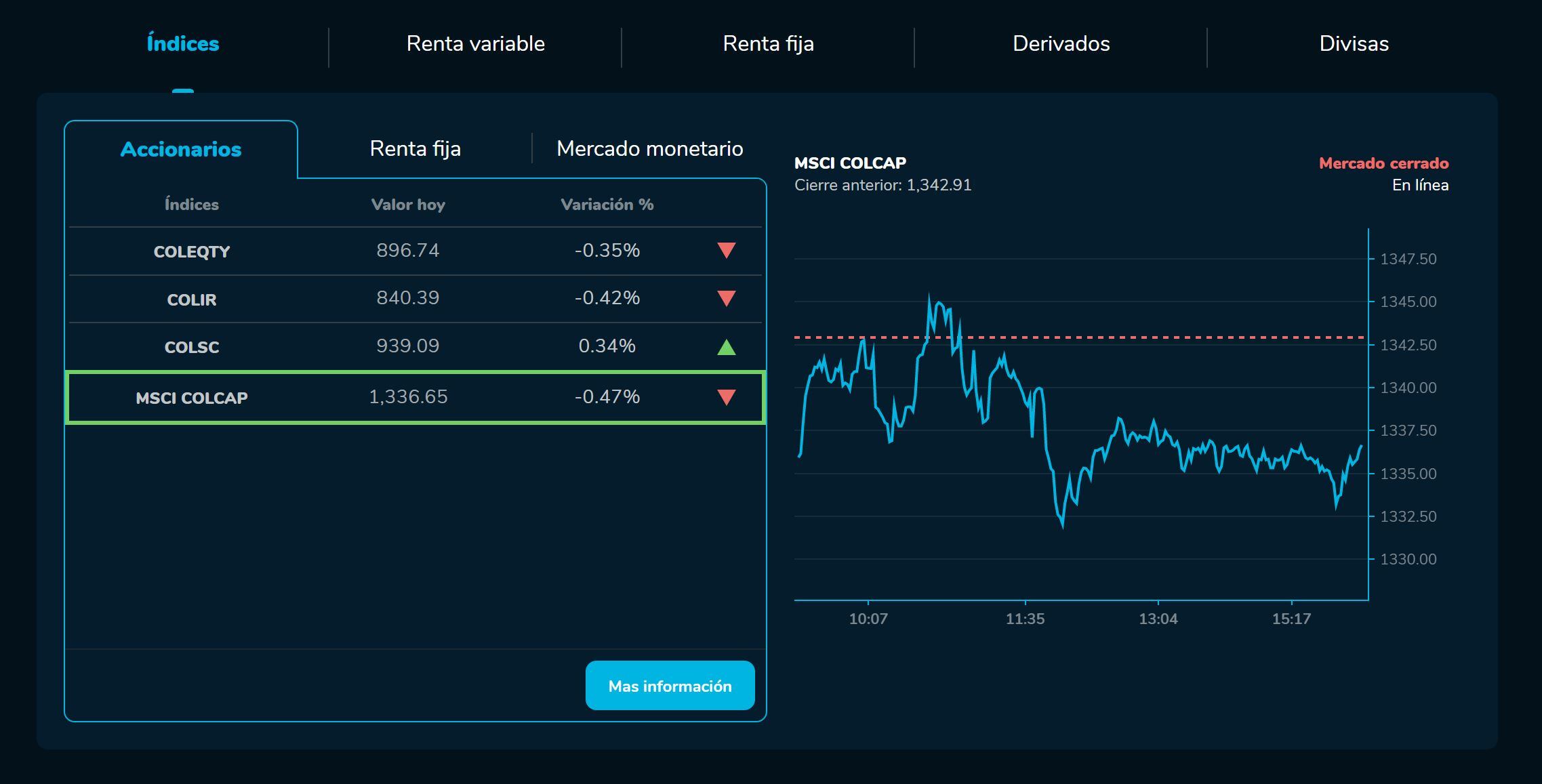Click the green up triangle next to COLSC

pyautogui.click(x=725, y=347)
